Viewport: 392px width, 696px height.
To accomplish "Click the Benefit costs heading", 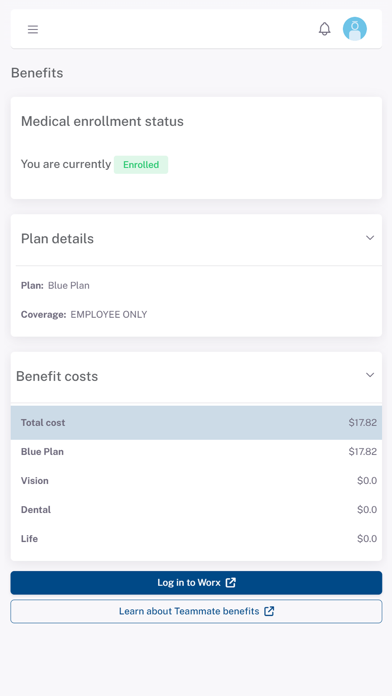I will tap(57, 376).
